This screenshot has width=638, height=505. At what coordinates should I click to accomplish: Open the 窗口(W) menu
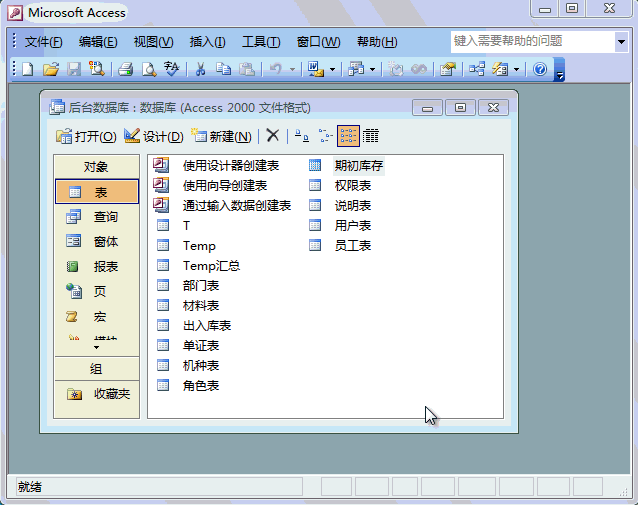pos(318,42)
